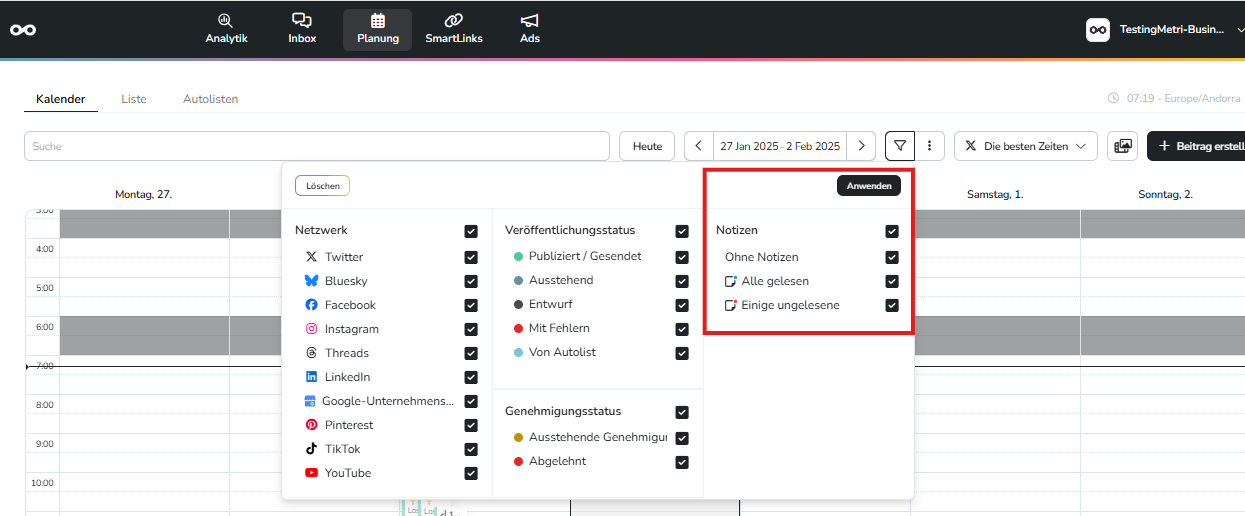Click the filter funnel icon
1245x516 pixels.
tap(900, 146)
